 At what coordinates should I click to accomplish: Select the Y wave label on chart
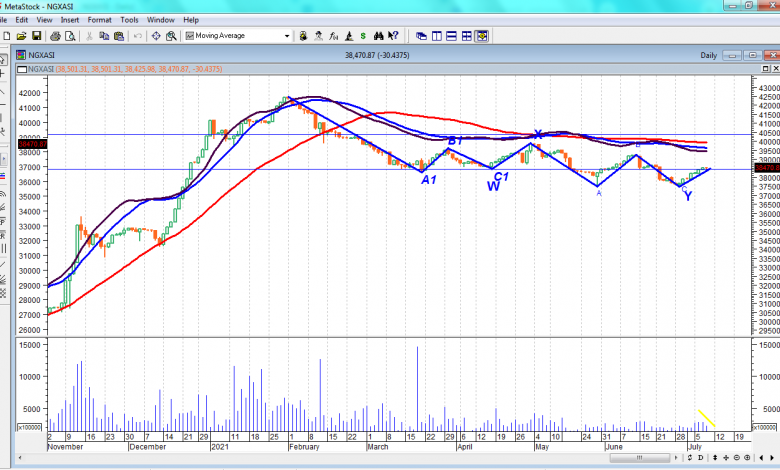[x=688, y=196]
